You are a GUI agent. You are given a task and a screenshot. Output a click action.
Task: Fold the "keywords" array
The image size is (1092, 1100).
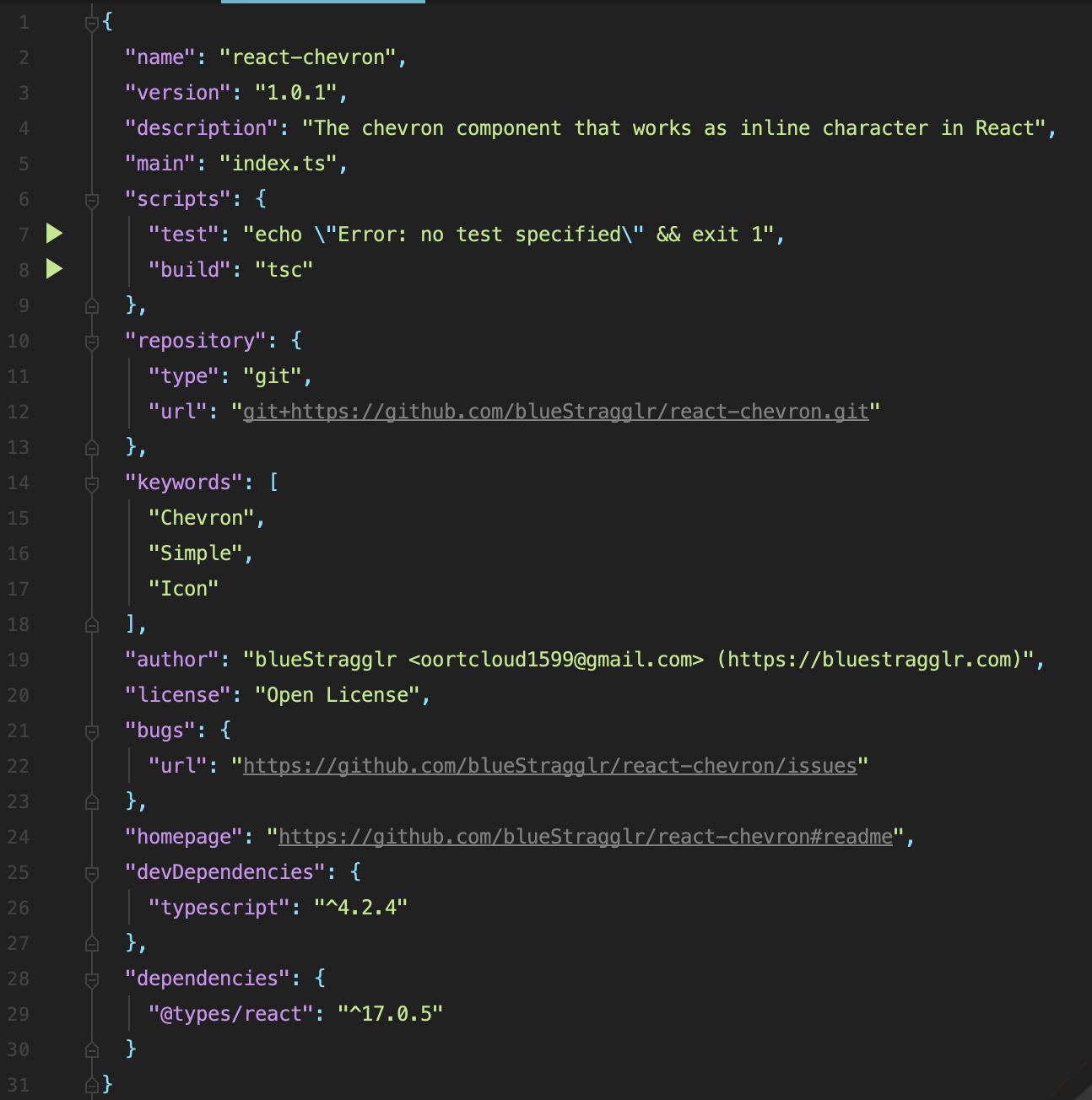coord(92,483)
